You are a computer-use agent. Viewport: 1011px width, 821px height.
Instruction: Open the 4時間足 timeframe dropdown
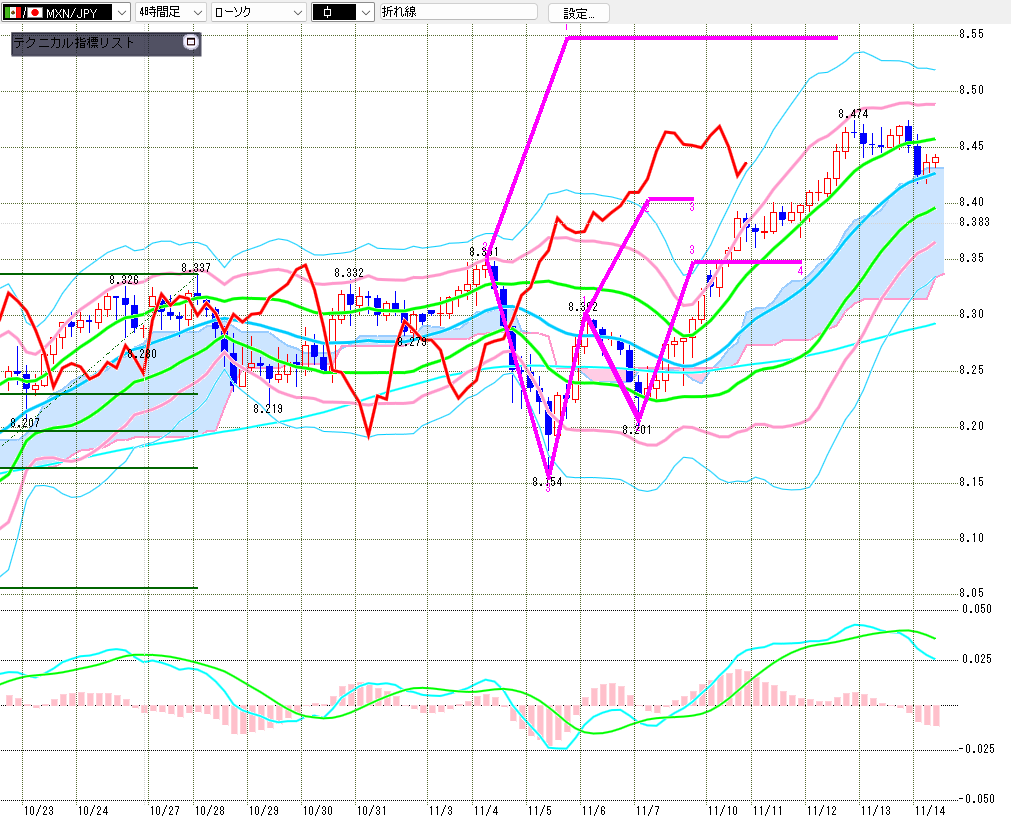click(196, 13)
